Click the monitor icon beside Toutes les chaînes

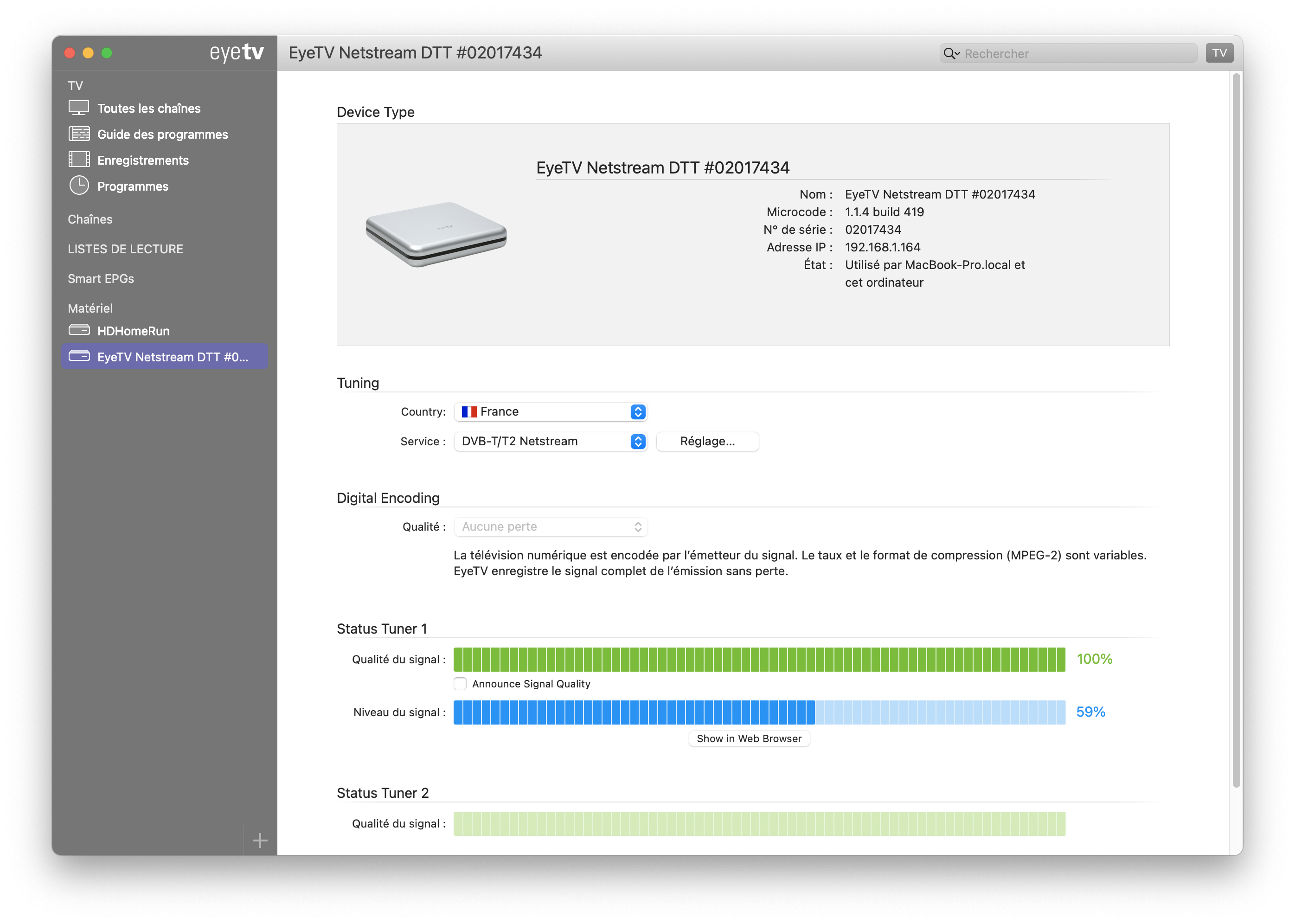79,108
